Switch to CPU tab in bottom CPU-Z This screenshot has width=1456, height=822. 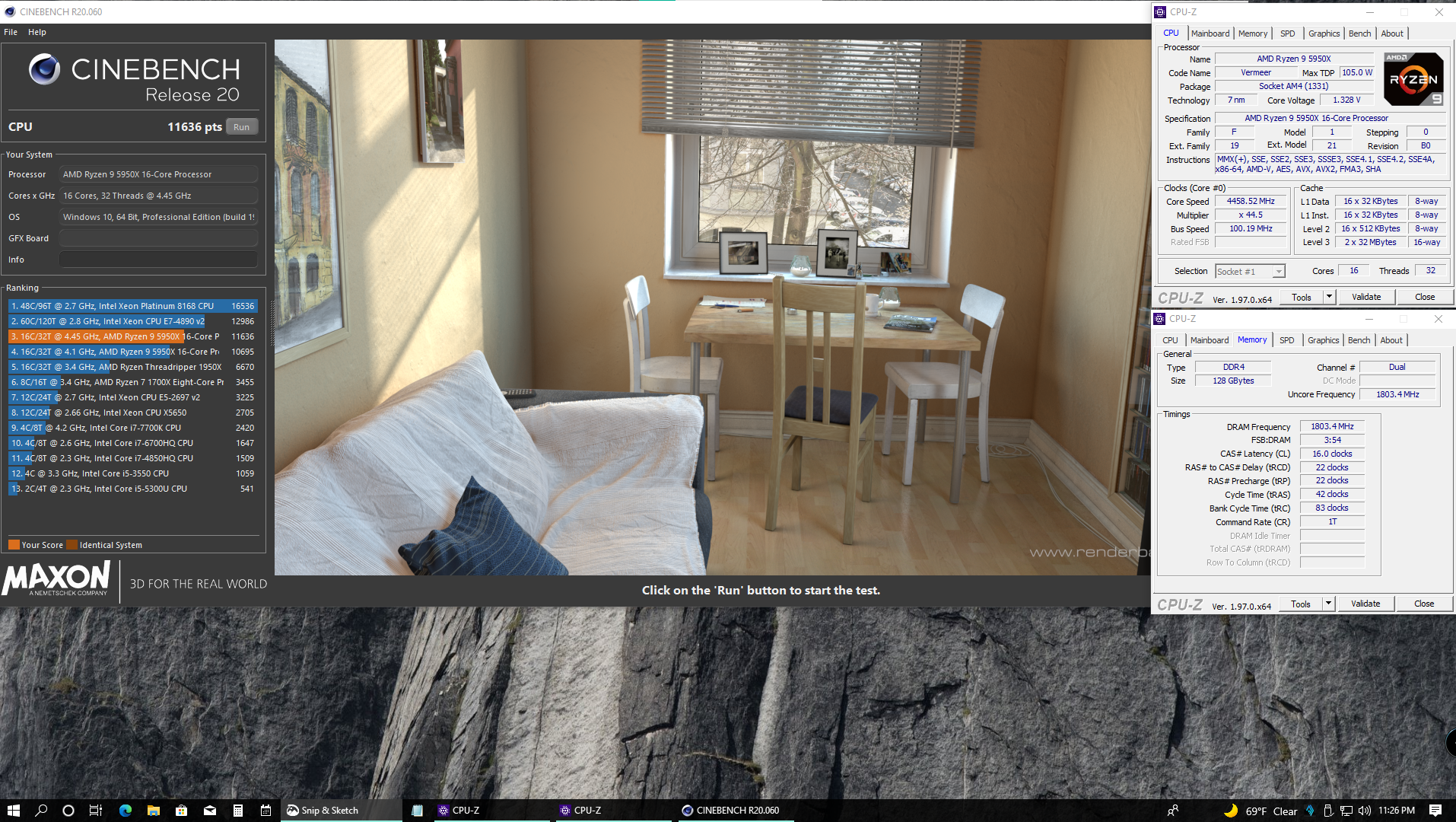1170,340
